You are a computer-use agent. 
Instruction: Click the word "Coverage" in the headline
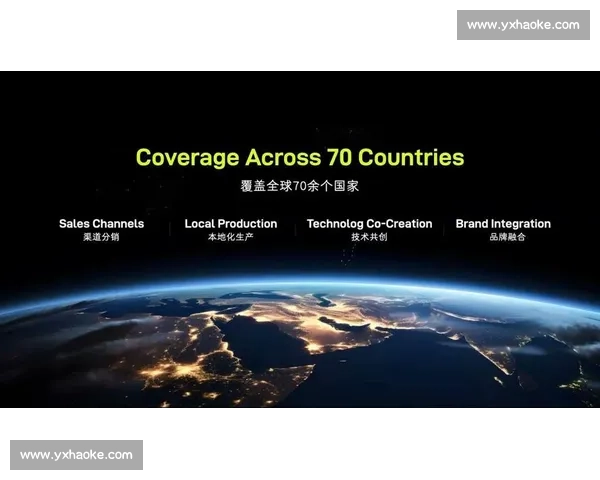pos(187,157)
